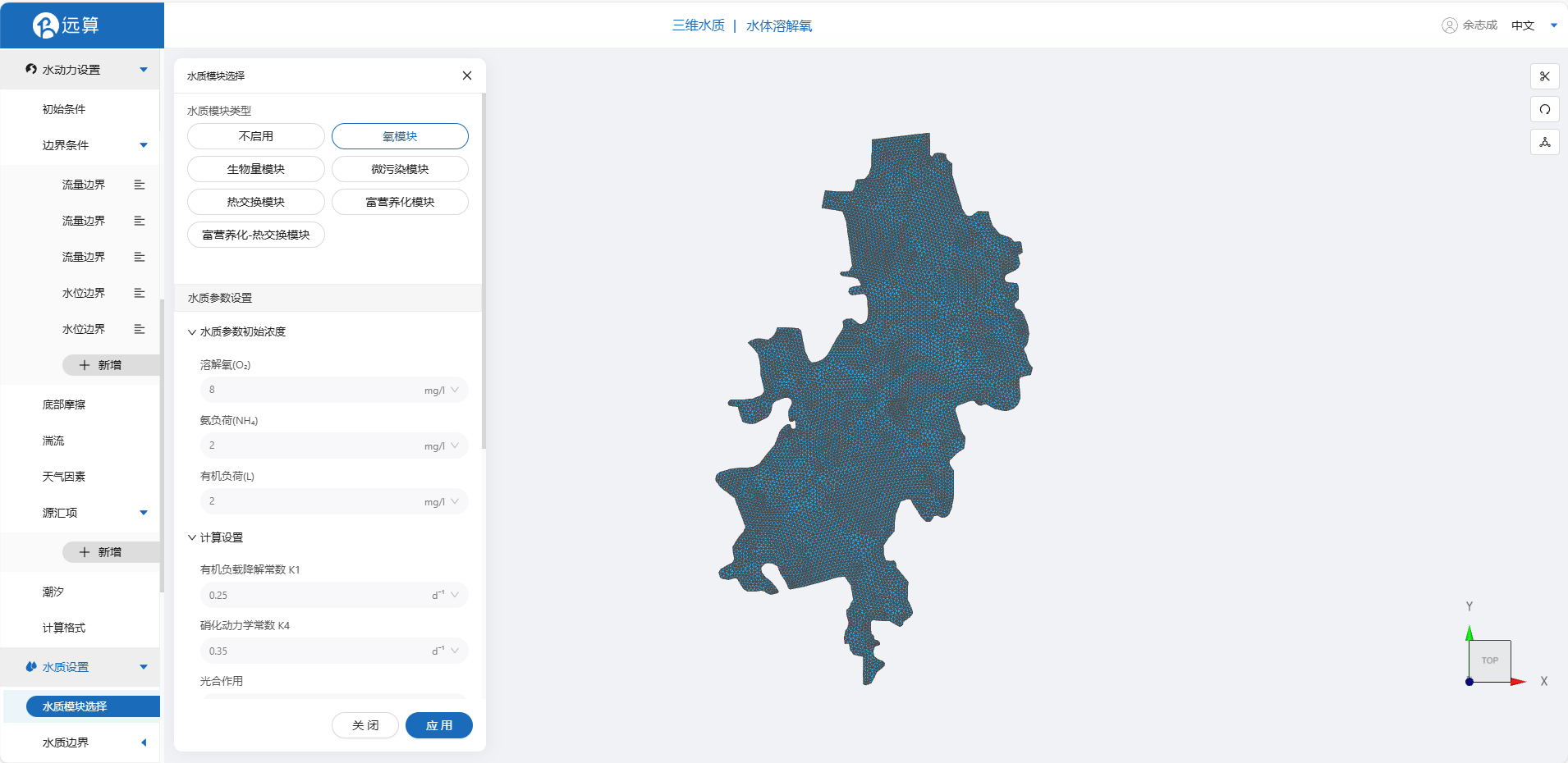This screenshot has height=763, width=1568.
Task: Open menu icon for third 流量边界
Action: (x=140, y=257)
